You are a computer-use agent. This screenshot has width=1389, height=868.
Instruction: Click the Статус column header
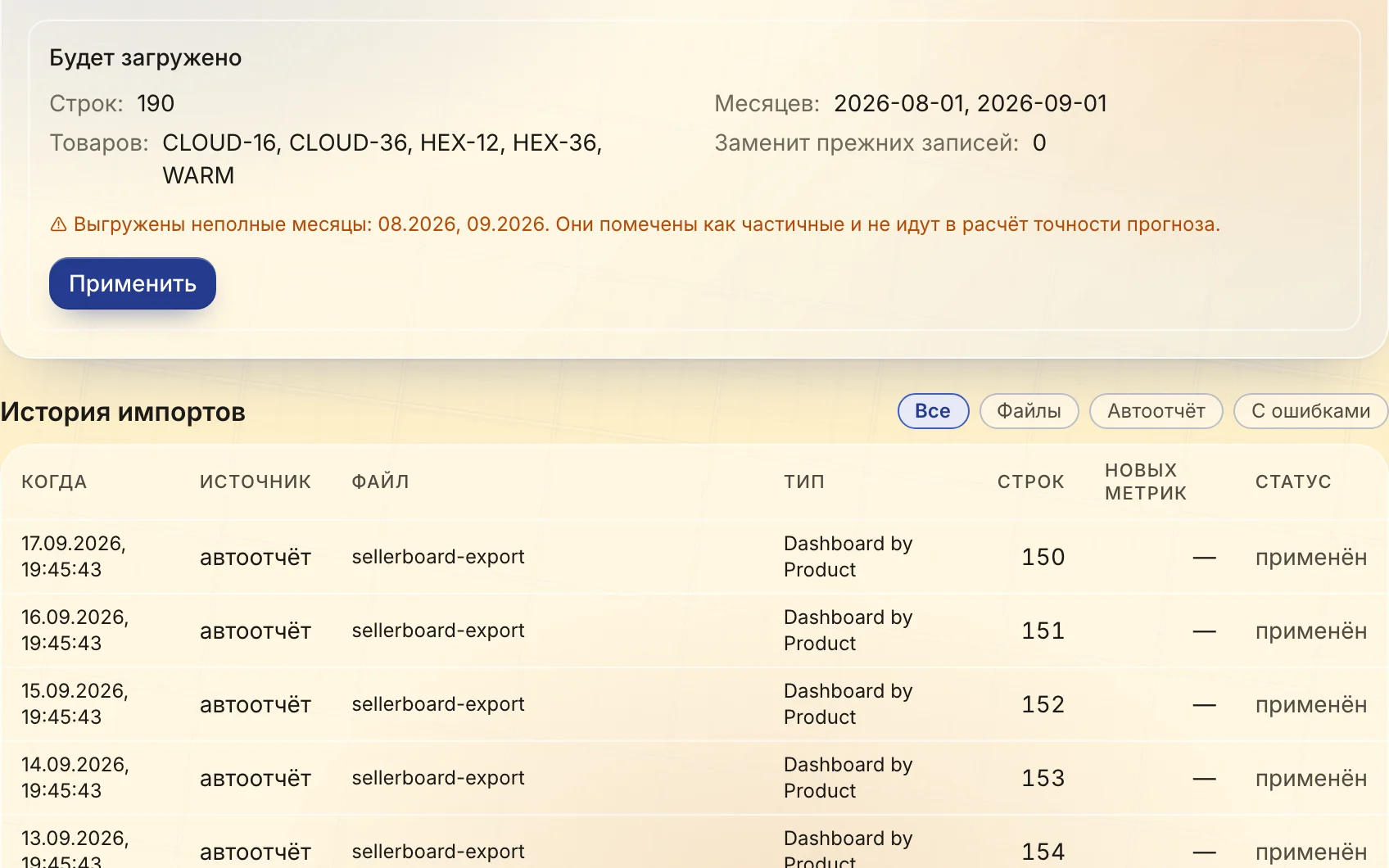tap(1293, 481)
